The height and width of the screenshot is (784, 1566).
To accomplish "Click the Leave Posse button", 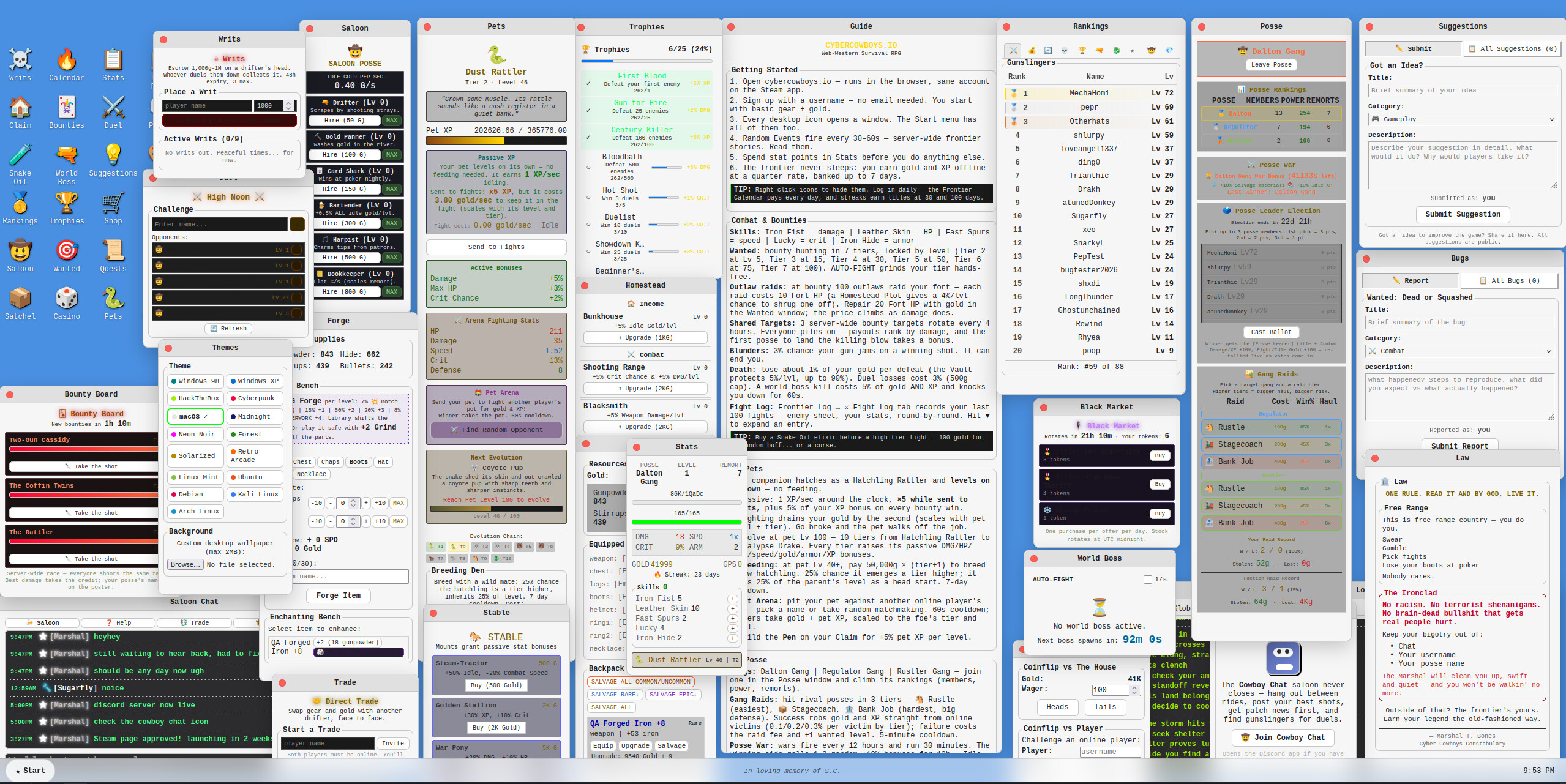I will click(1272, 65).
